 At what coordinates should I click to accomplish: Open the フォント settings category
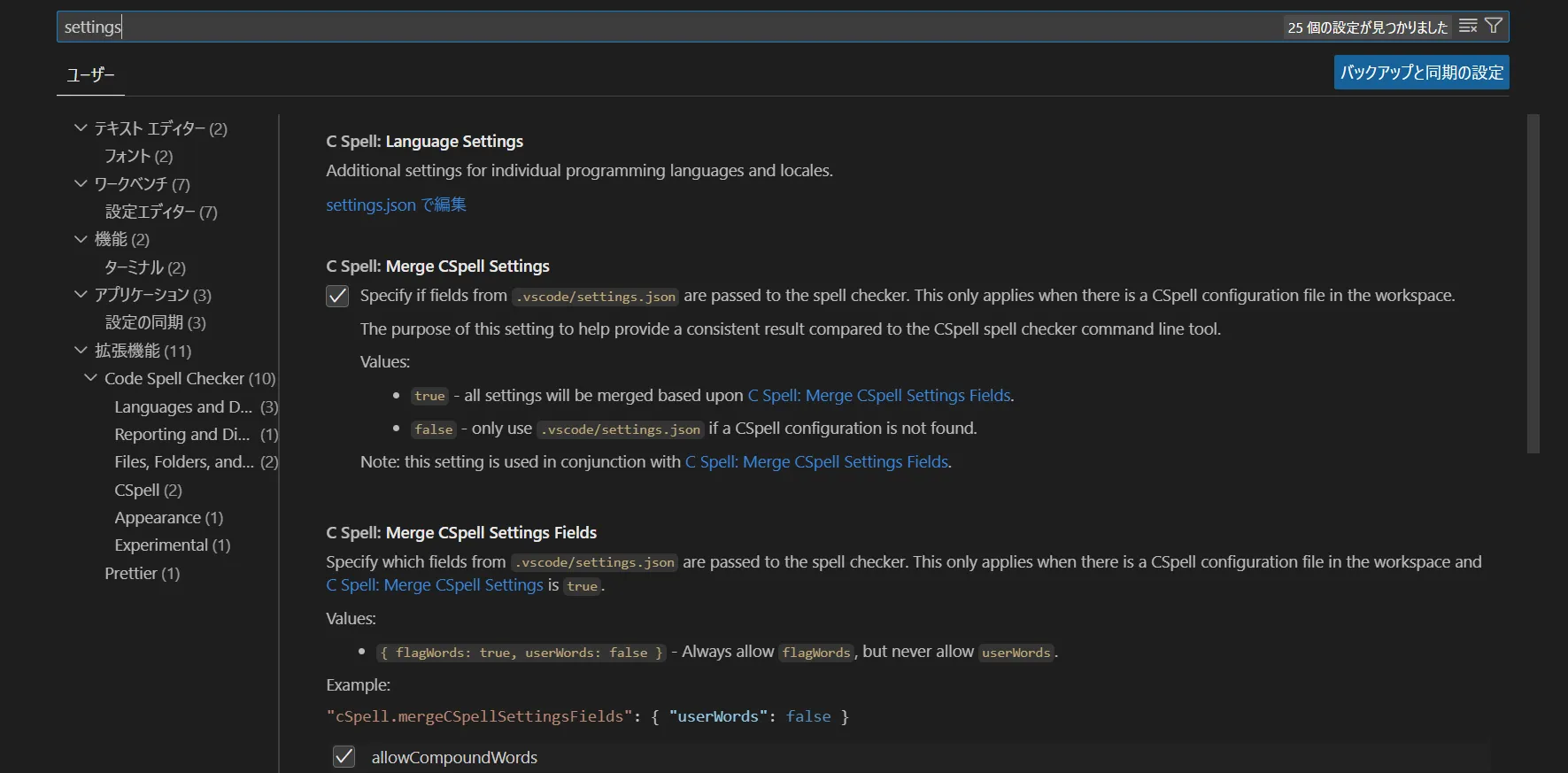138,156
